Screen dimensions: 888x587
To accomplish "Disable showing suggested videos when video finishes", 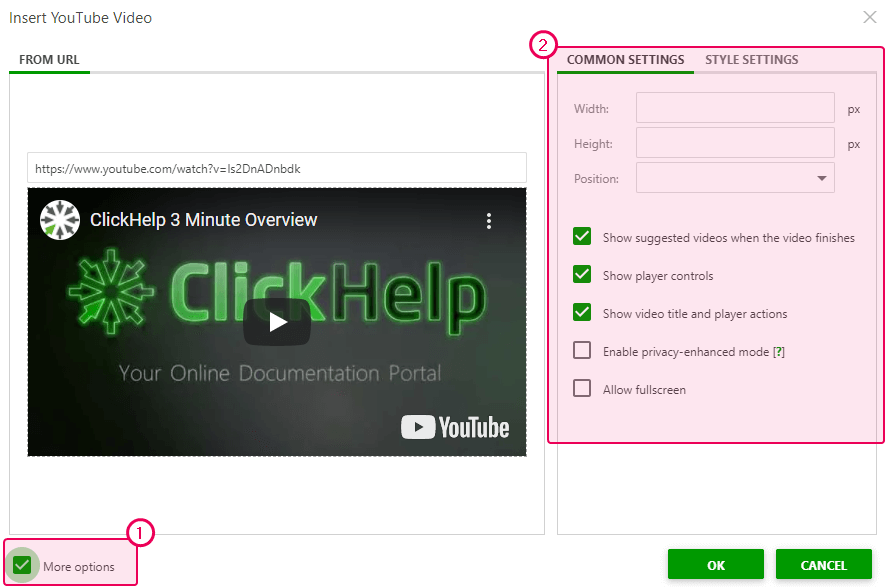I will click(581, 237).
